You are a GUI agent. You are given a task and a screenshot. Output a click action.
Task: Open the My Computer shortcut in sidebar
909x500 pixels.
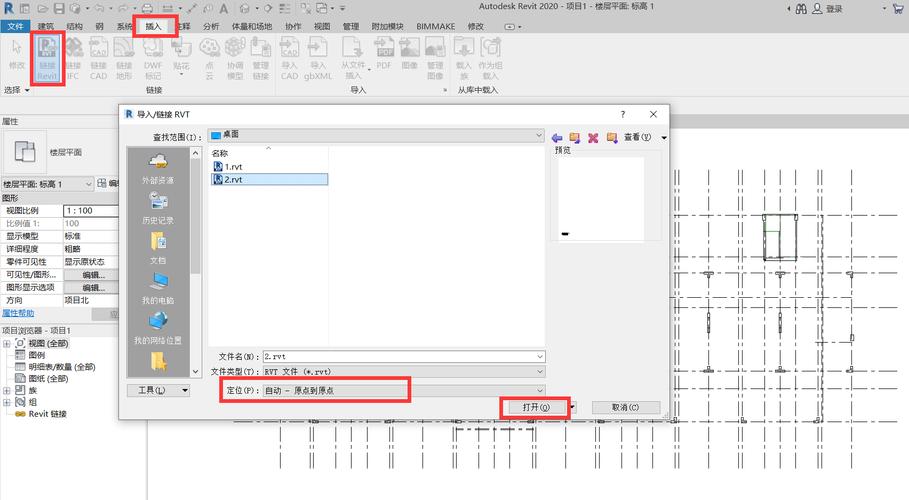click(158, 288)
